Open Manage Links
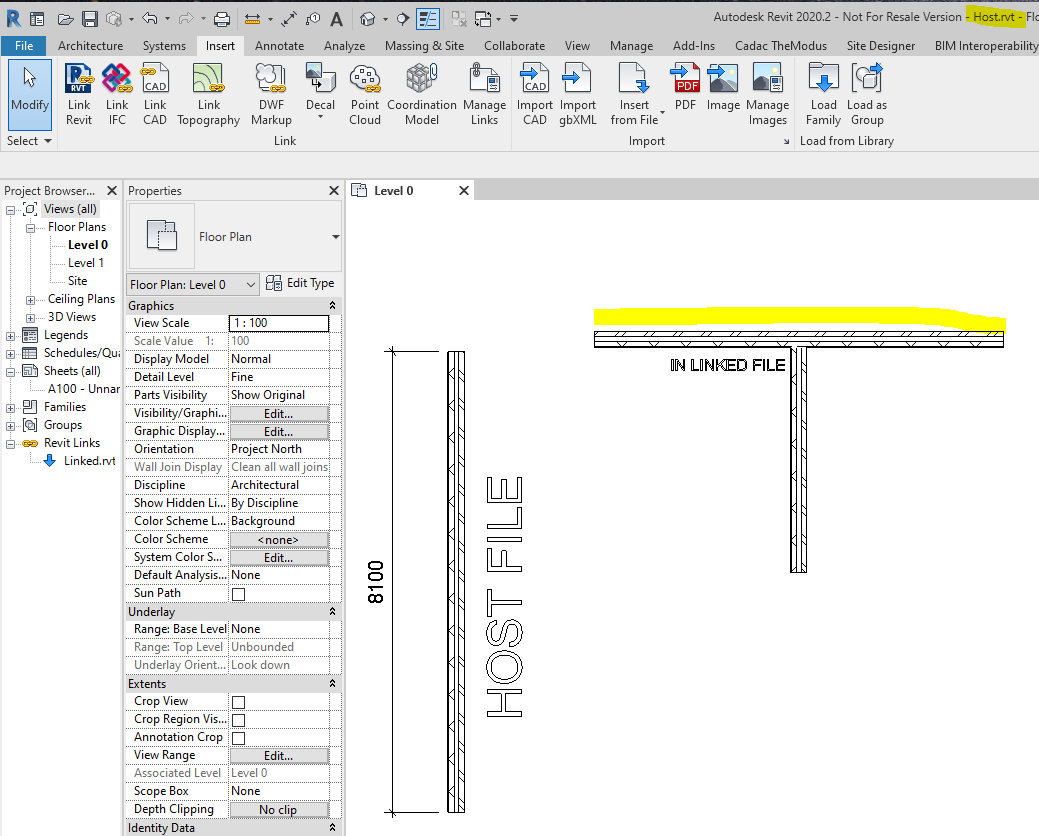 click(x=484, y=94)
